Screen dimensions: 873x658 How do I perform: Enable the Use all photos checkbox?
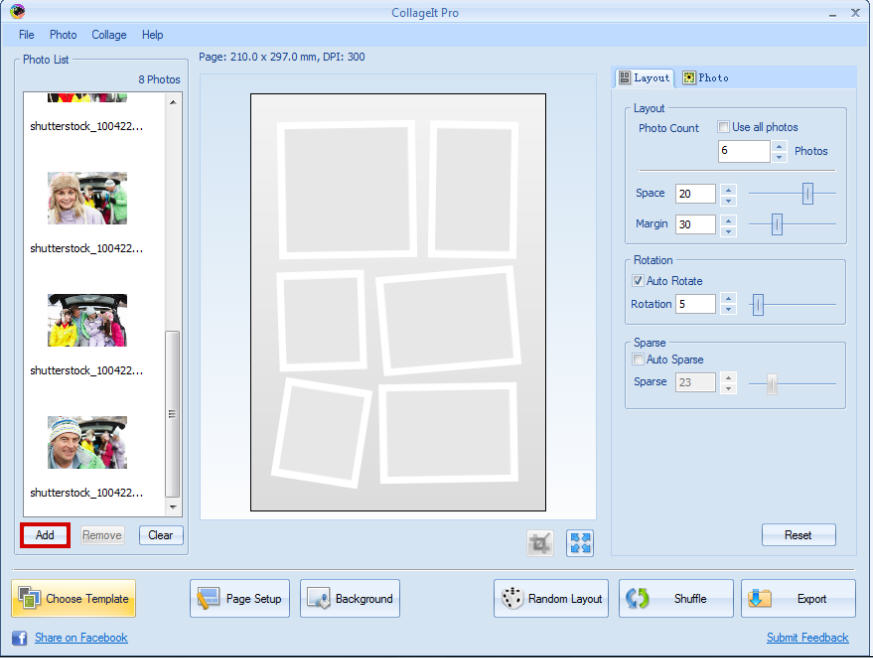723,128
